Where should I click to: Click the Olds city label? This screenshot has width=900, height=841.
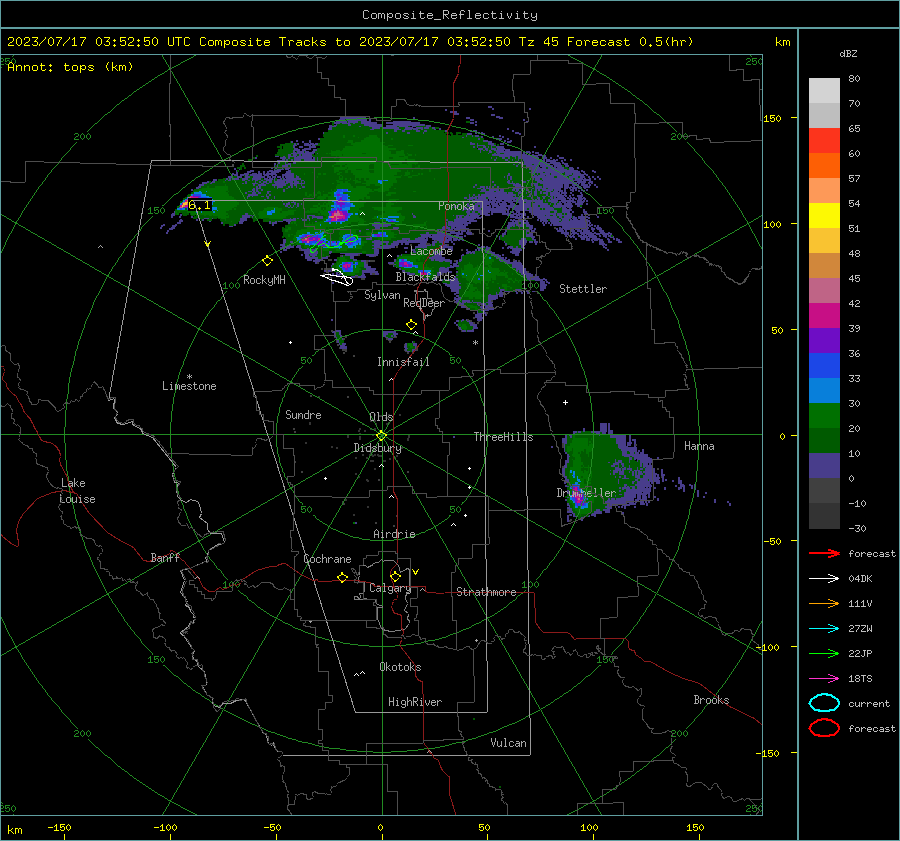(x=381, y=417)
